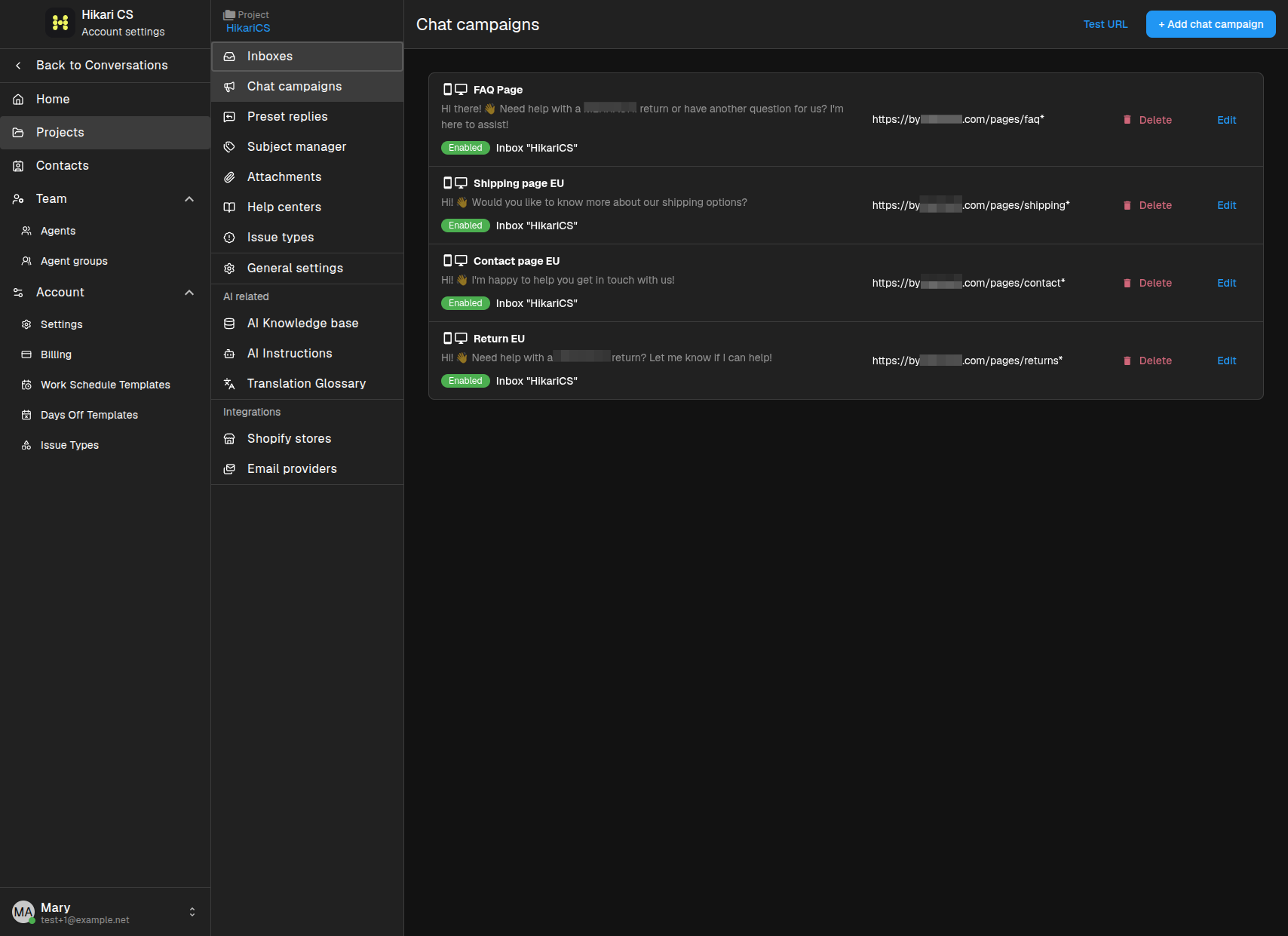
Task: Click the Add chat campaign button
Action: tap(1211, 24)
